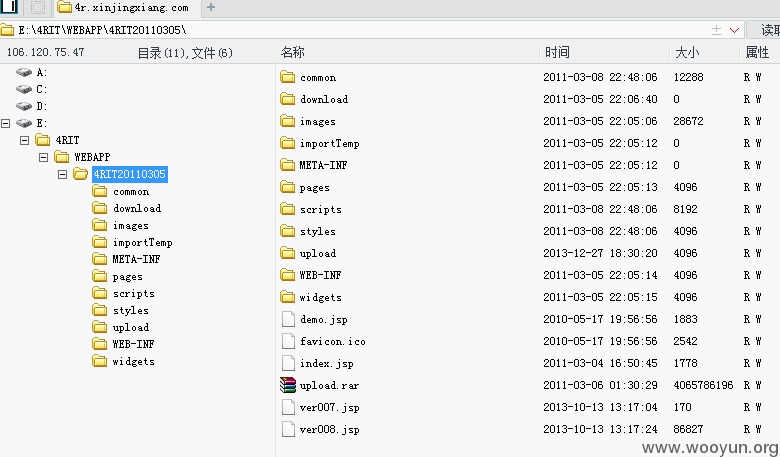Select images folder in the tree
This screenshot has height=457, width=780.
[x=130, y=225]
